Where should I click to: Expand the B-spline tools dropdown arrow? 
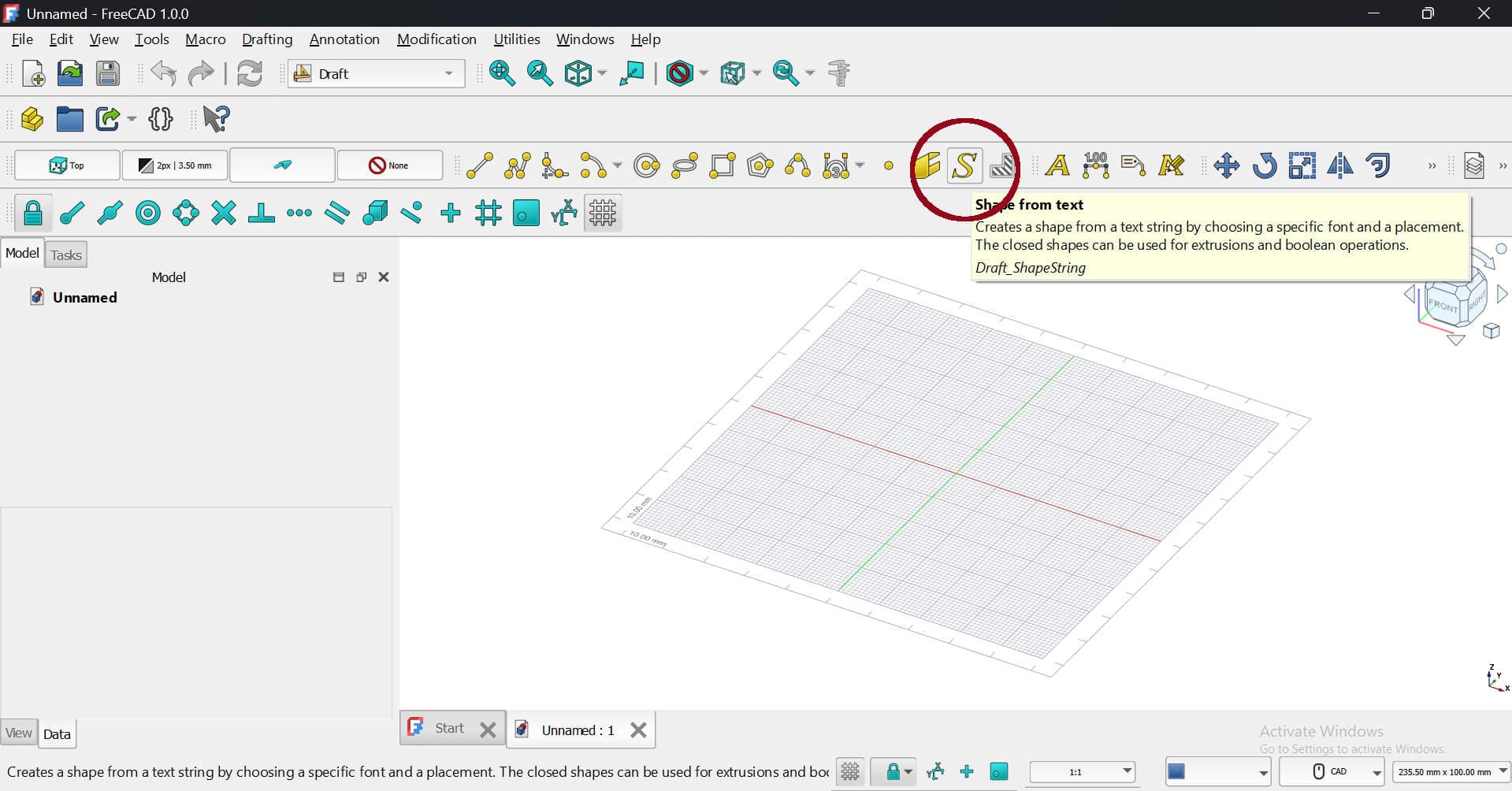(860, 165)
